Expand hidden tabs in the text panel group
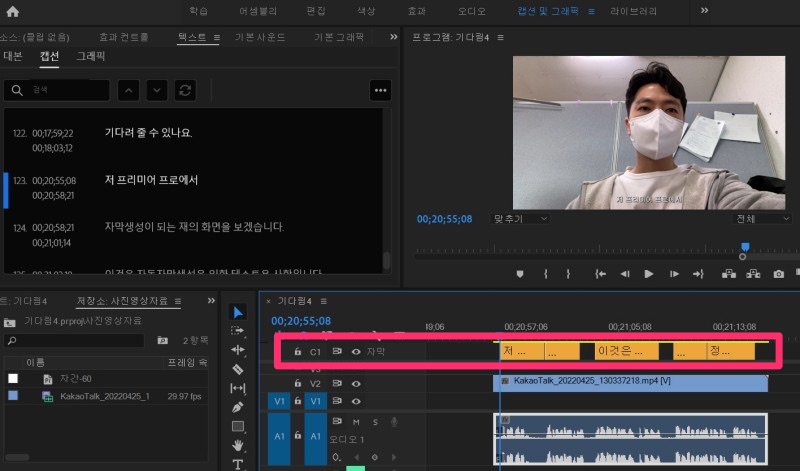The height and width of the screenshot is (471, 800). [393, 37]
